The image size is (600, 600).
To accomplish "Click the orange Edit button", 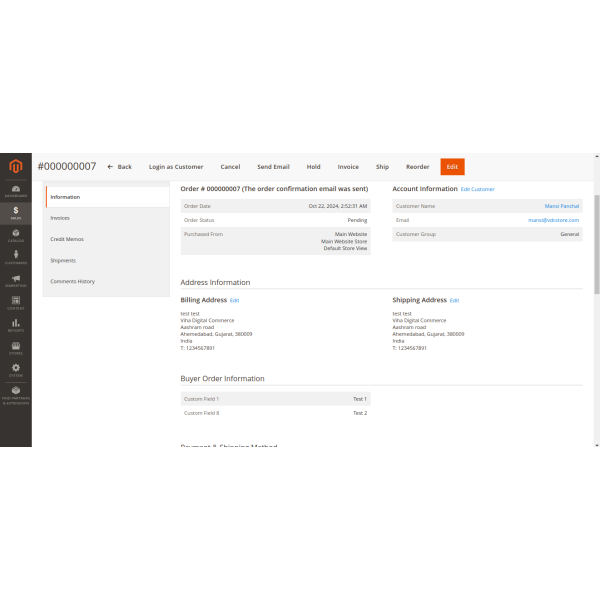I will 452,167.
